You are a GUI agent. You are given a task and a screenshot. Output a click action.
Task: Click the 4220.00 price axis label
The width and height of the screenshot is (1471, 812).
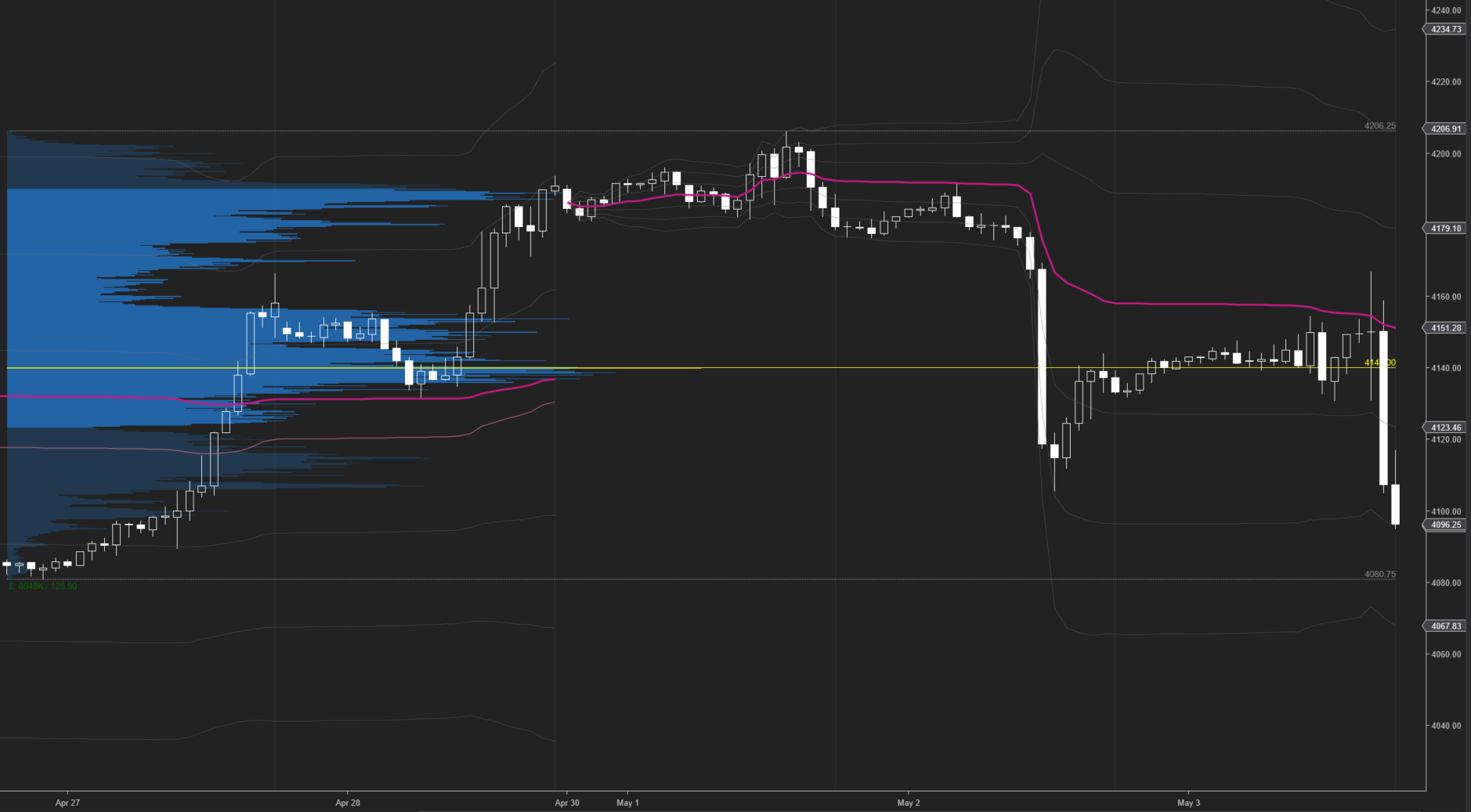tap(1446, 81)
